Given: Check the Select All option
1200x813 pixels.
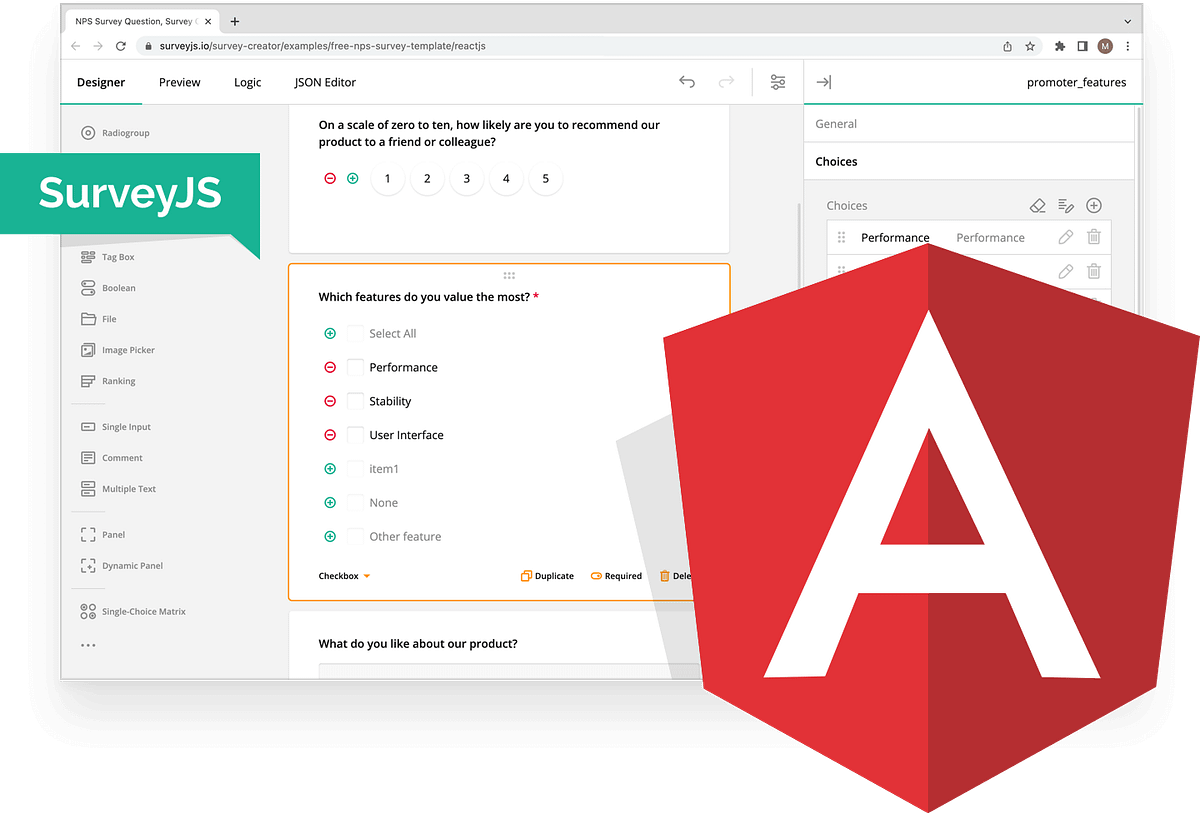Looking at the screenshot, I should coord(355,333).
